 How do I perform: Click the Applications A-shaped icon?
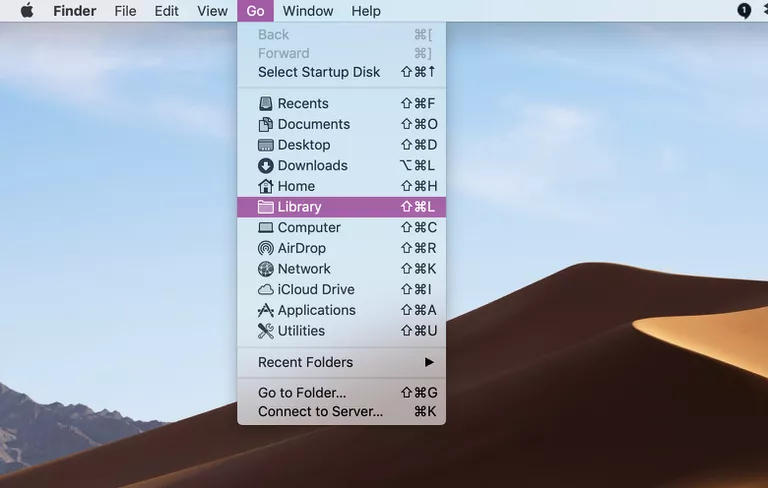[265, 310]
